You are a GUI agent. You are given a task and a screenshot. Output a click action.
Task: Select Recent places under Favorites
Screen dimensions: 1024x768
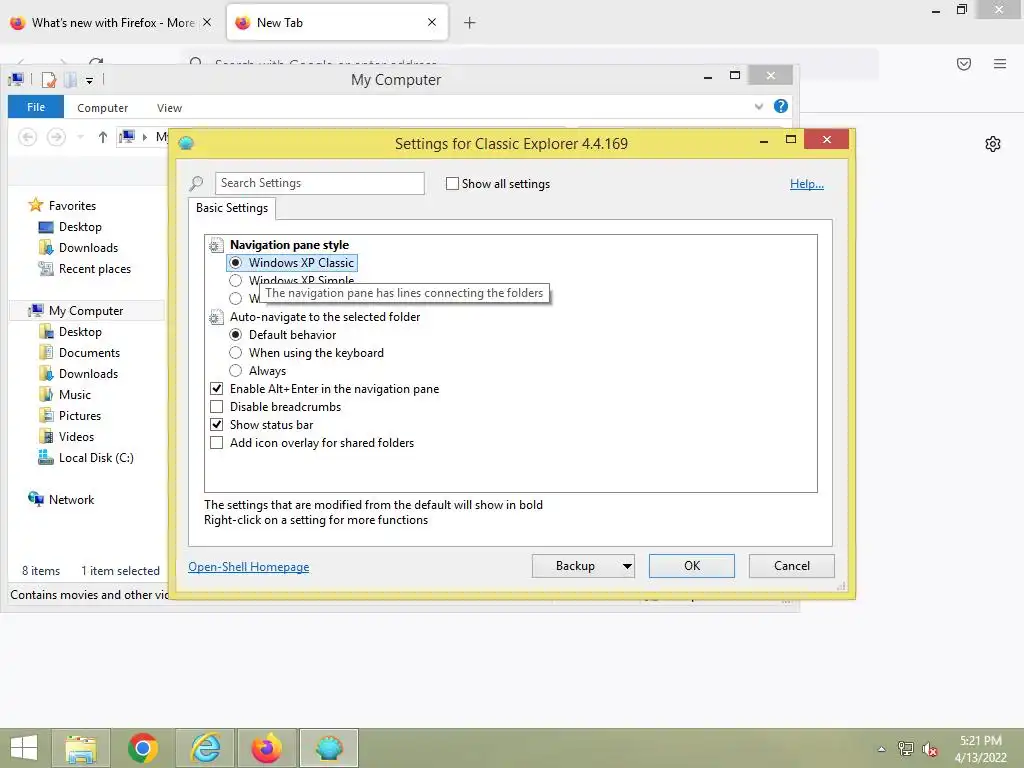(x=84, y=269)
